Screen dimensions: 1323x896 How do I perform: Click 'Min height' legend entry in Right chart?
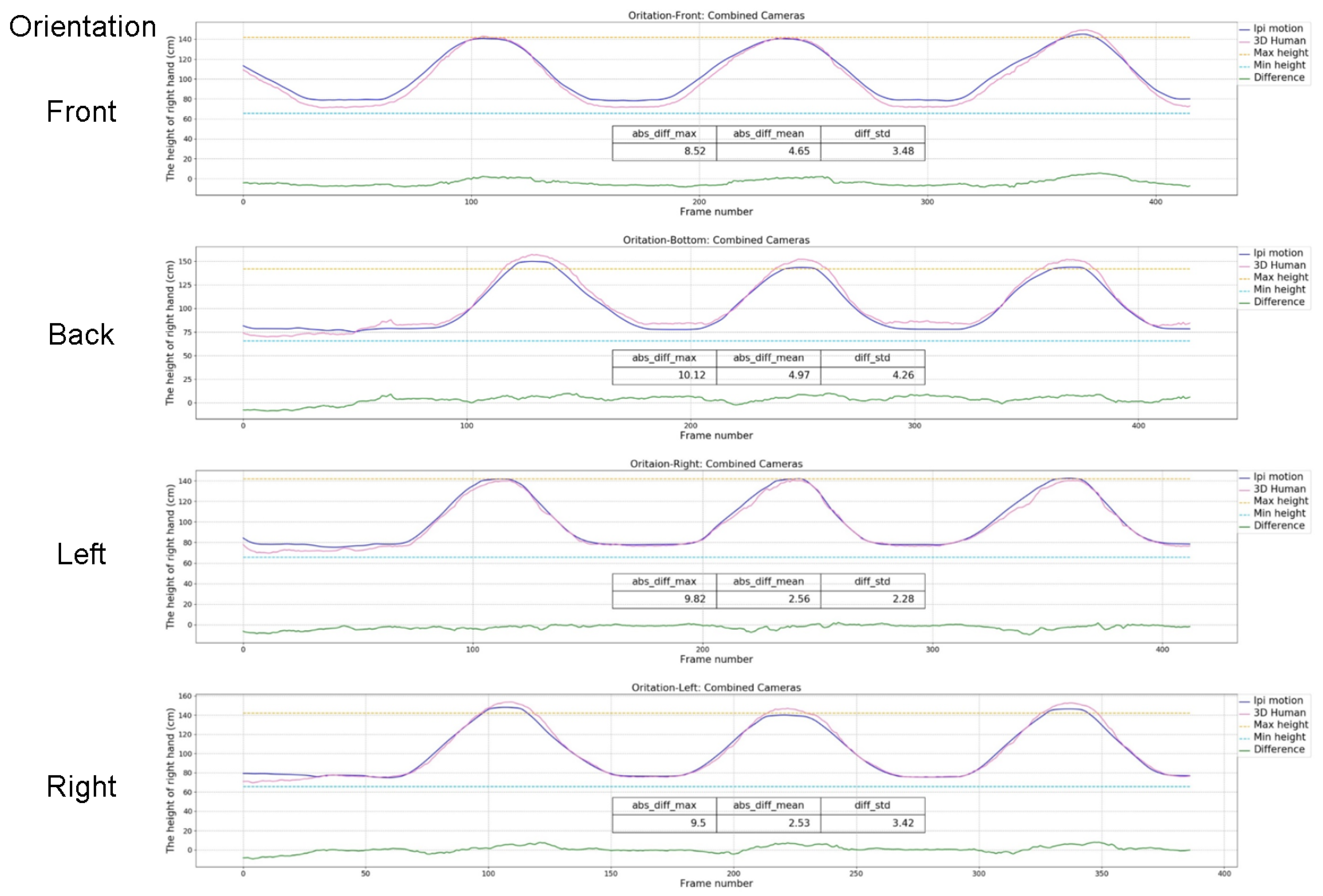1279,737
